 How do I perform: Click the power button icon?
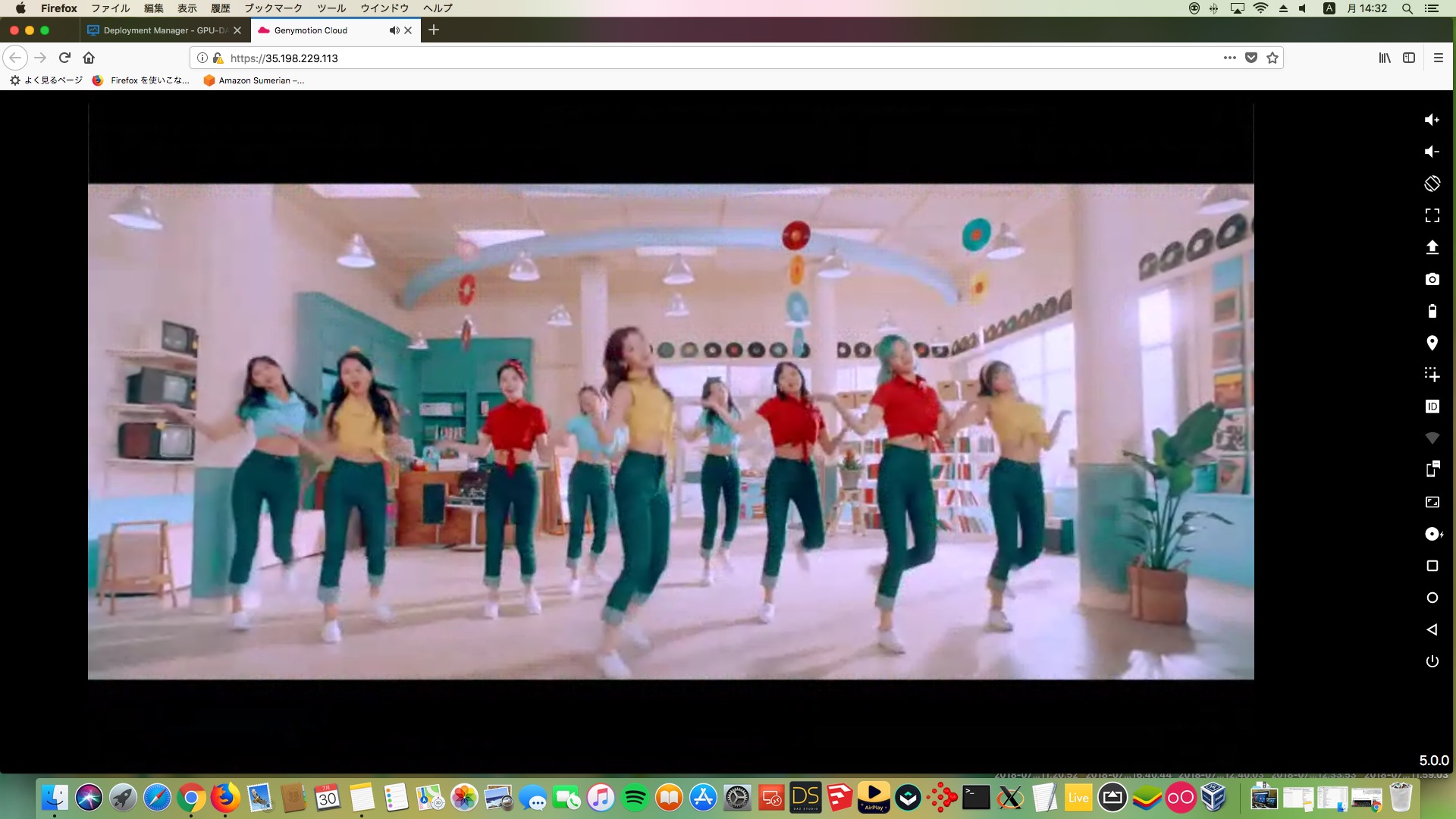click(x=1432, y=661)
